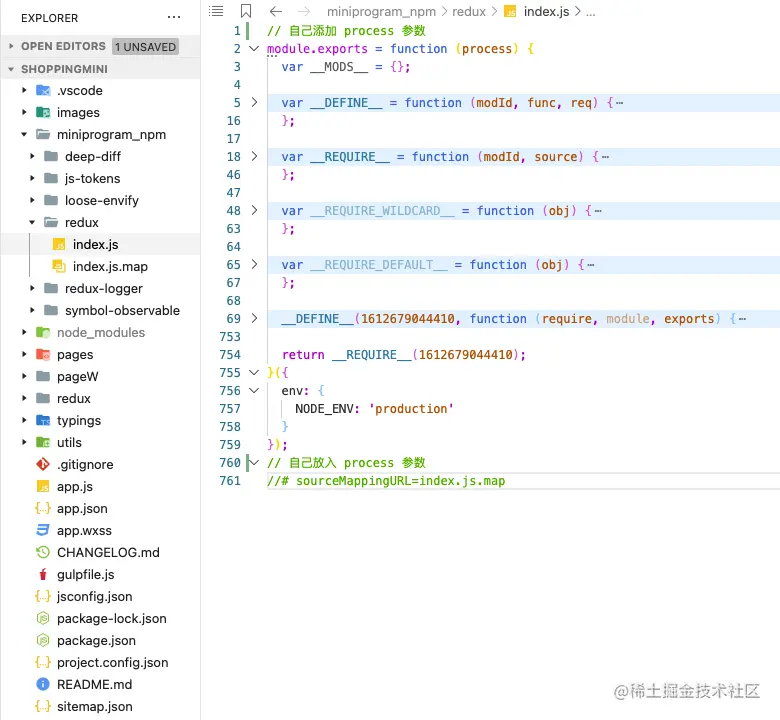Click the node_modules folder icon
Screen dimensions: 780x720
43,332
